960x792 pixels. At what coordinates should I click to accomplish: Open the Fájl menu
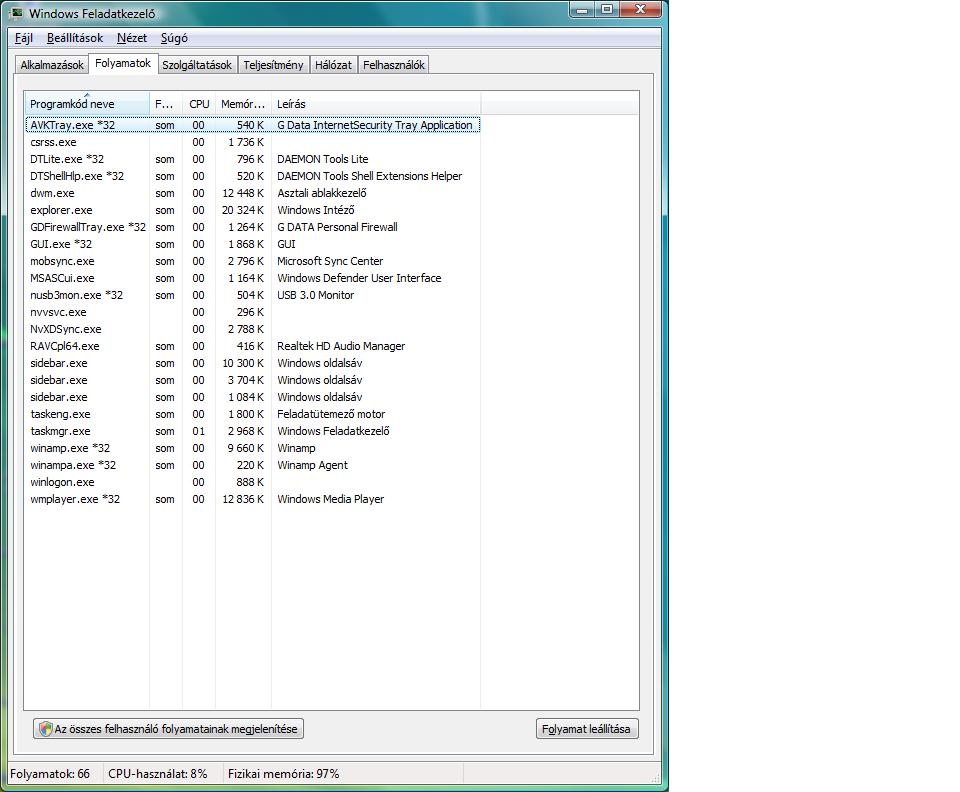(x=23, y=38)
